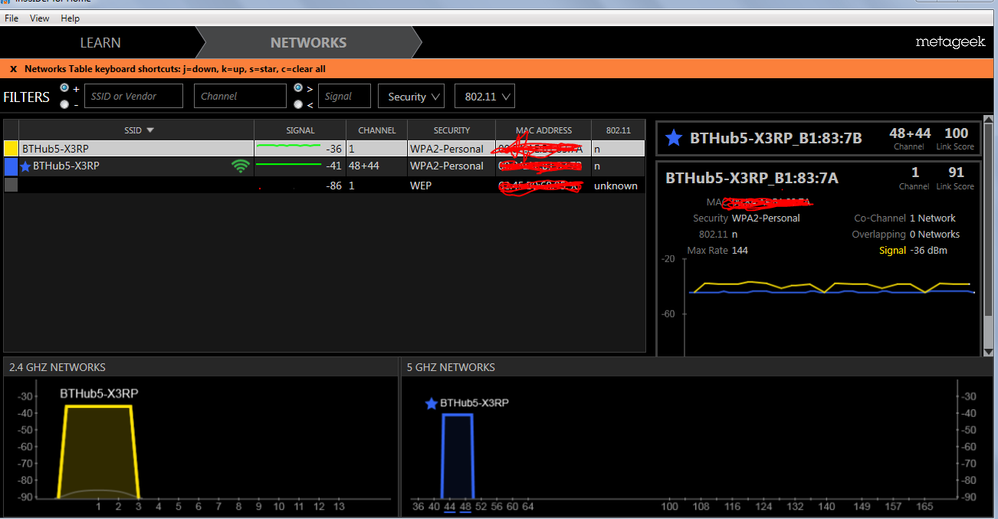Click the 5 GHZ NETWORKS panel title

(451, 367)
